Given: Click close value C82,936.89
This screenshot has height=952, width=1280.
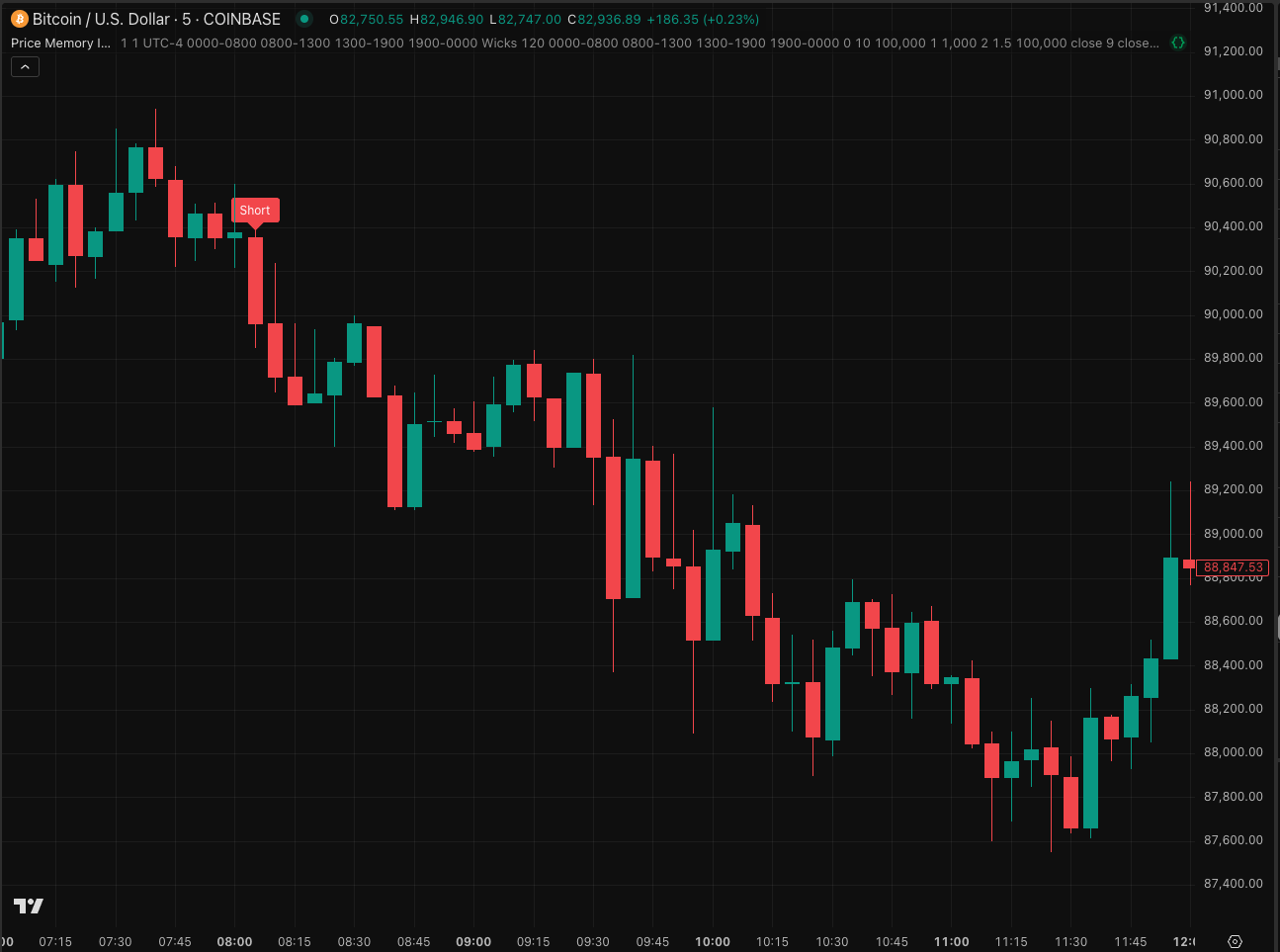Looking at the screenshot, I should tap(604, 19).
